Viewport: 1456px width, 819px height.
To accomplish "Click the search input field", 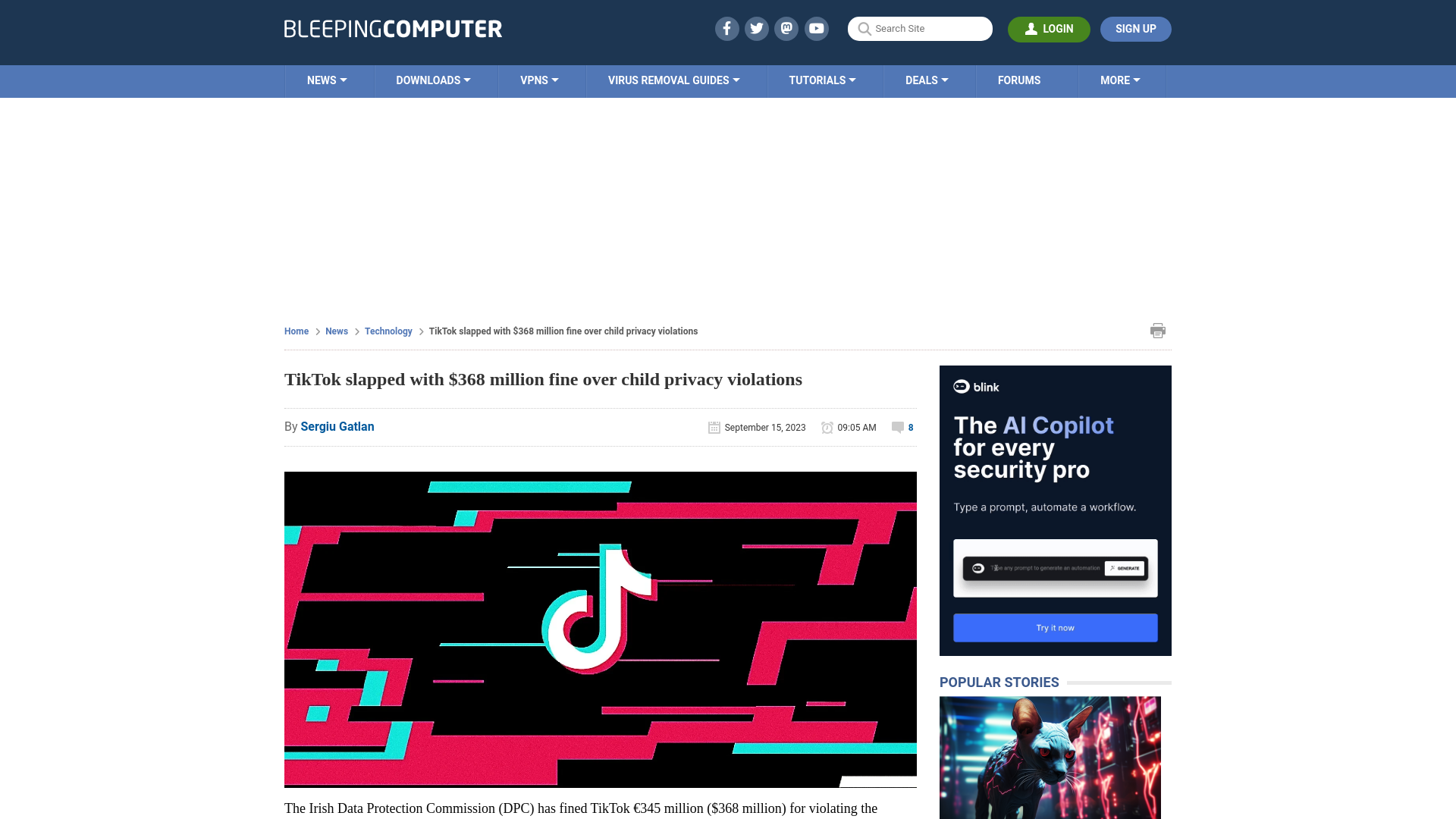I will coord(920,29).
